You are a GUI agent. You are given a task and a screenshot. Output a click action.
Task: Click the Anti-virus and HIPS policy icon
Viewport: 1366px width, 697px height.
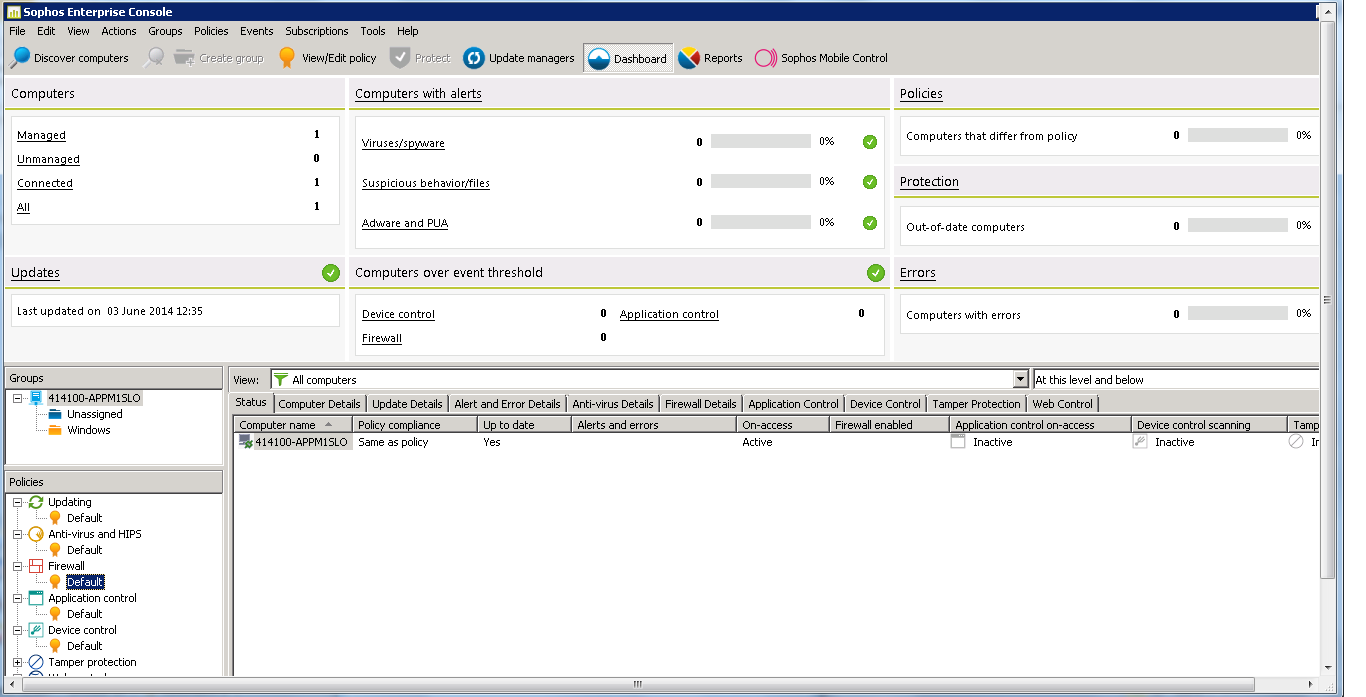click(x=37, y=534)
